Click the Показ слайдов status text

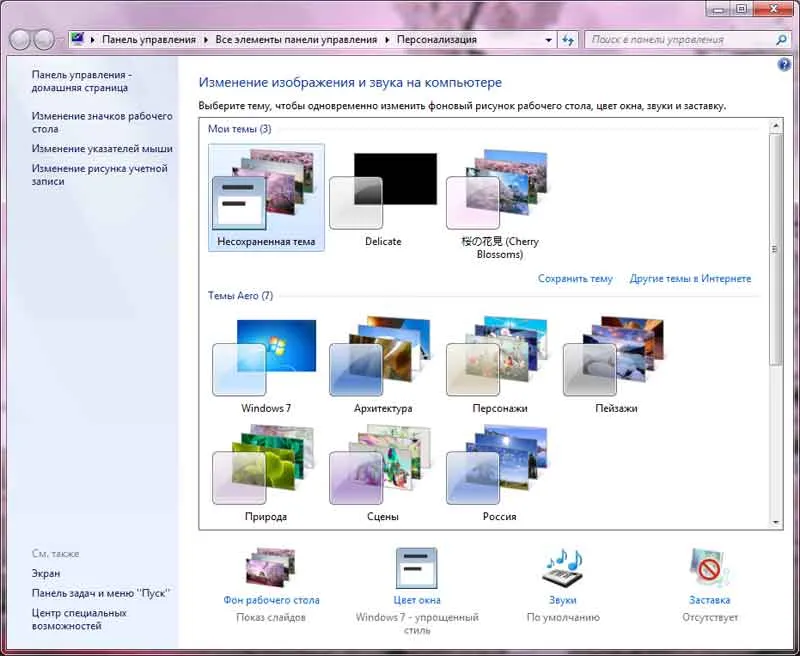(271, 618)
